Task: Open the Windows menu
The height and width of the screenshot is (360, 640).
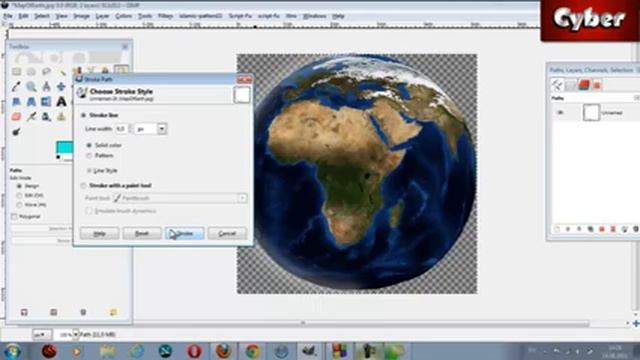Action: pos(314,16)
